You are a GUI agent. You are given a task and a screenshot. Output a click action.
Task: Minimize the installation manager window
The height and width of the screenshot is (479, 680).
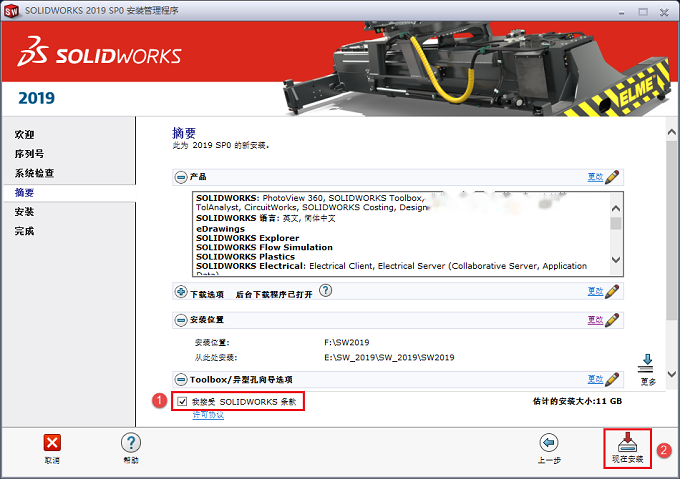pyautogui.click(x=621, y=13)
